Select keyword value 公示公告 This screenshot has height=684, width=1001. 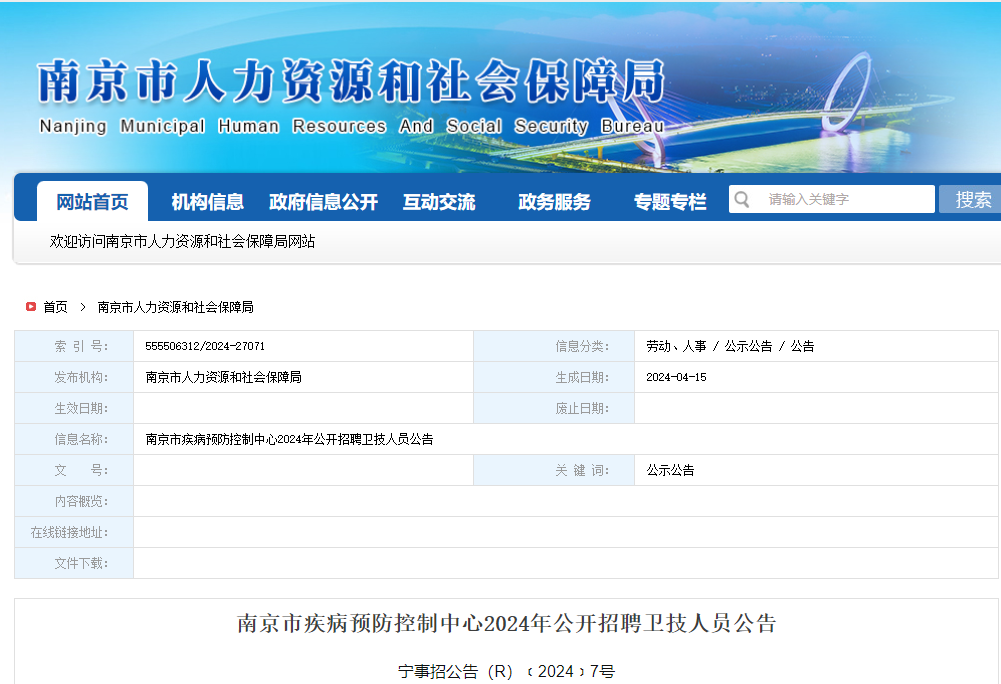[670, 470]
